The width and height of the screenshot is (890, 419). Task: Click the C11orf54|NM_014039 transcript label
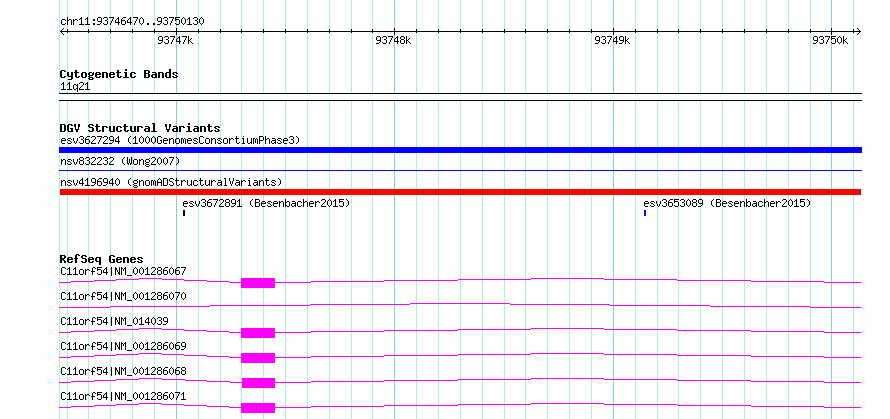tap(114, 321)
